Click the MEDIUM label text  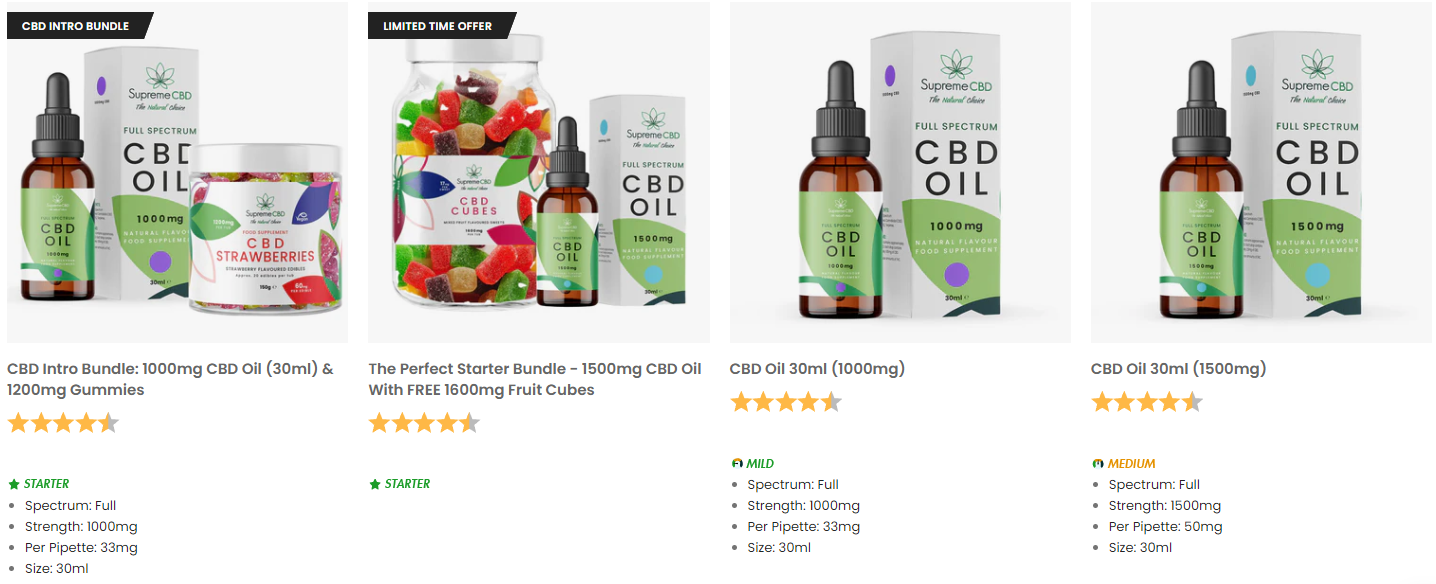click(x=1131, y=464)
